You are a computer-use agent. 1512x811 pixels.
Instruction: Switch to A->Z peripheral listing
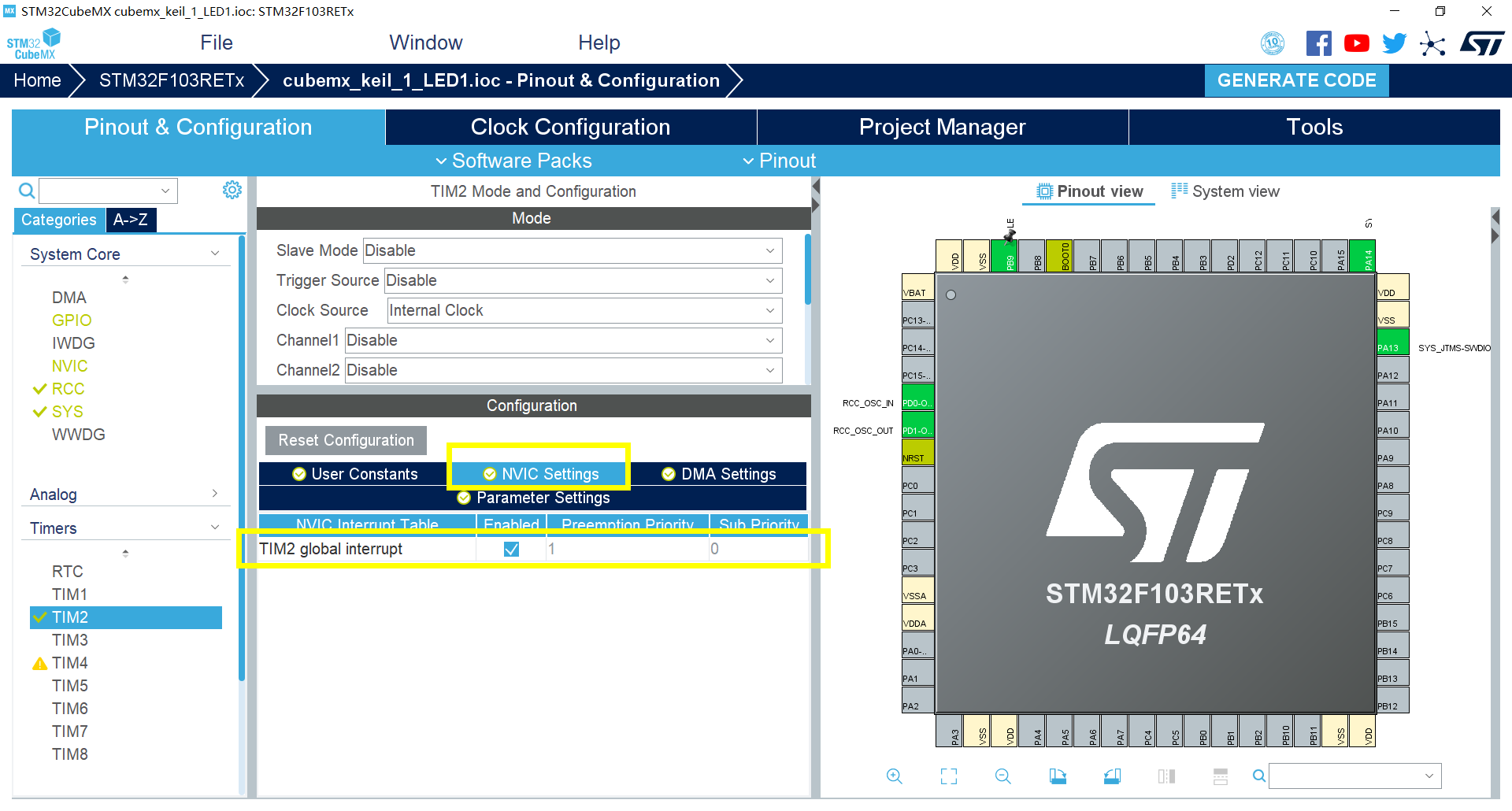131,220
